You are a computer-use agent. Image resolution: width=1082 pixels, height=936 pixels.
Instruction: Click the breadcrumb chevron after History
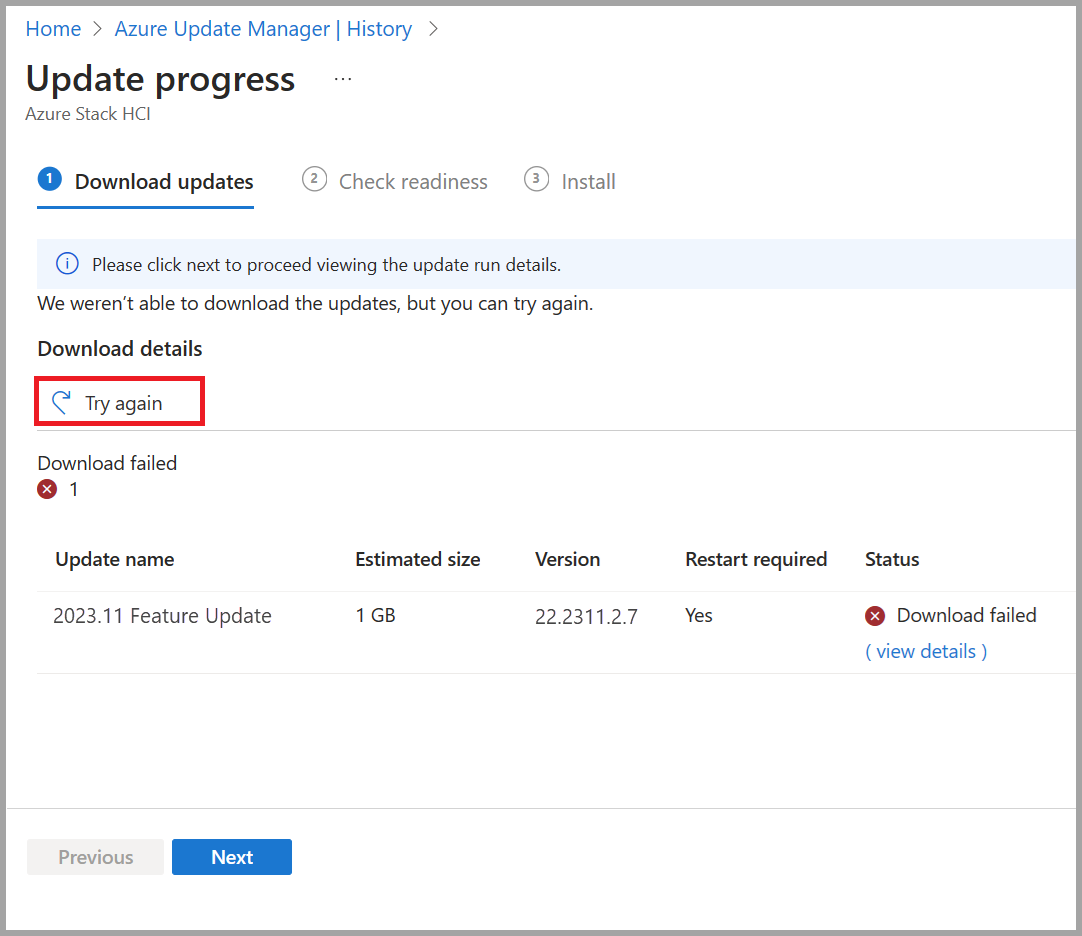pos(433,29)
